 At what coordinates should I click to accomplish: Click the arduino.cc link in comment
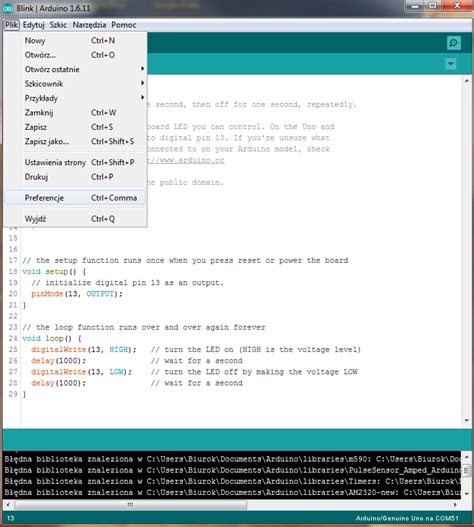click(186, 160)
